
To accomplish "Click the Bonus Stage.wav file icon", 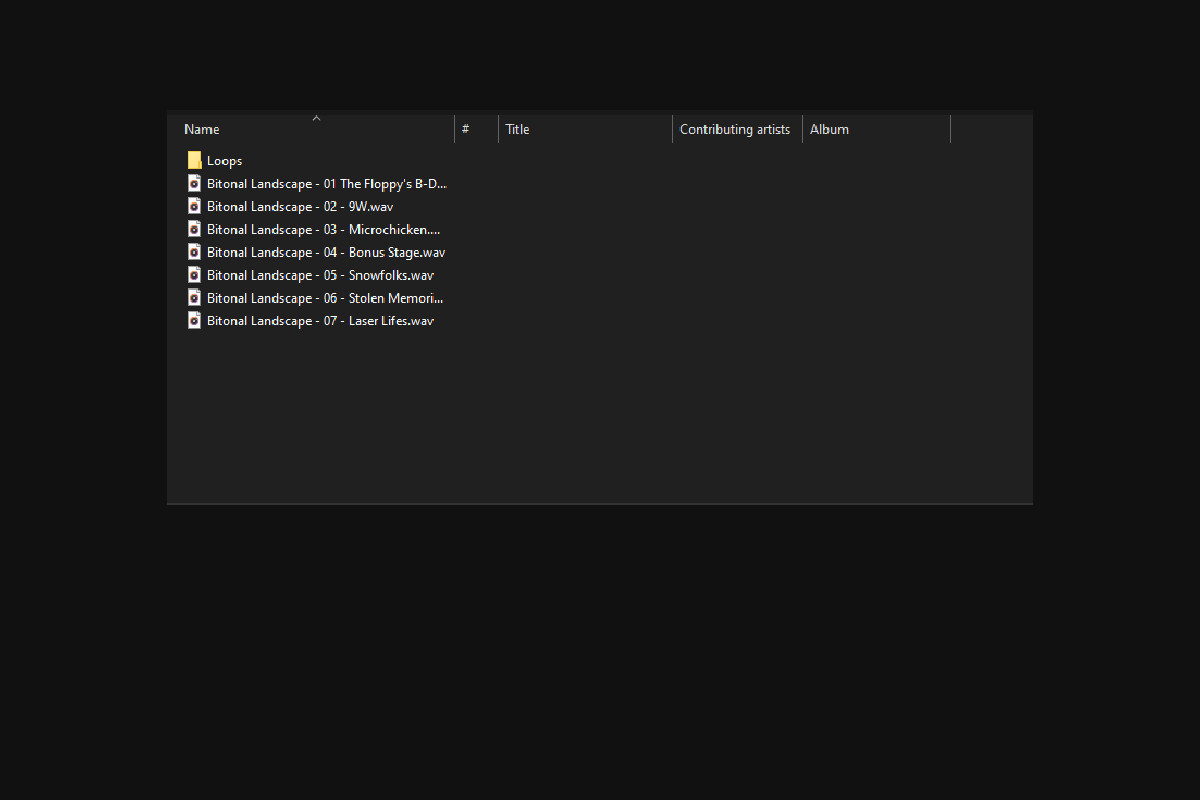I will pyautogui.click(x=194, y=252).
